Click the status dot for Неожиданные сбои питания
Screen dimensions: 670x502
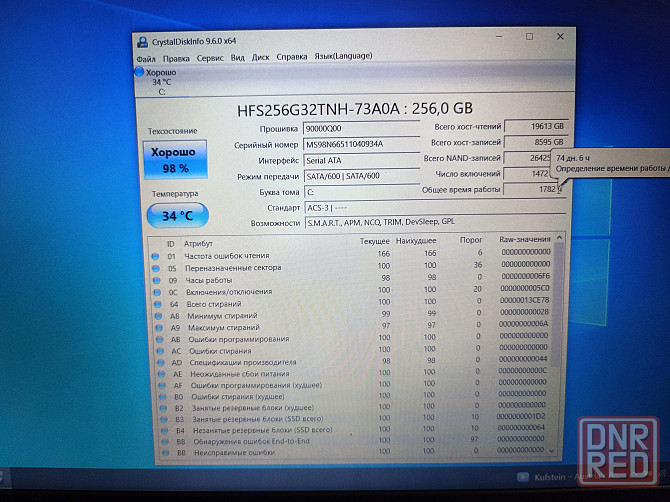pyautogui.click(x=162, y=374)
